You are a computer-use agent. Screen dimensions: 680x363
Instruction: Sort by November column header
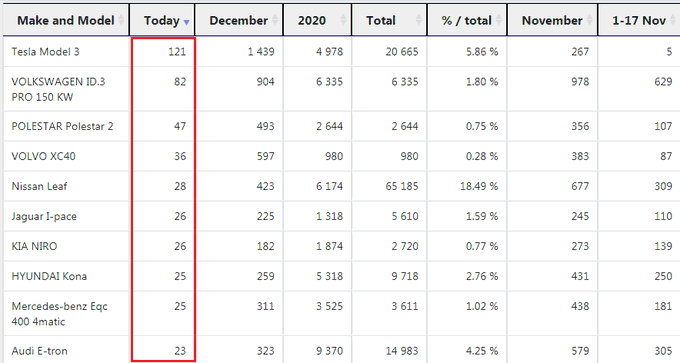point(552,20)
